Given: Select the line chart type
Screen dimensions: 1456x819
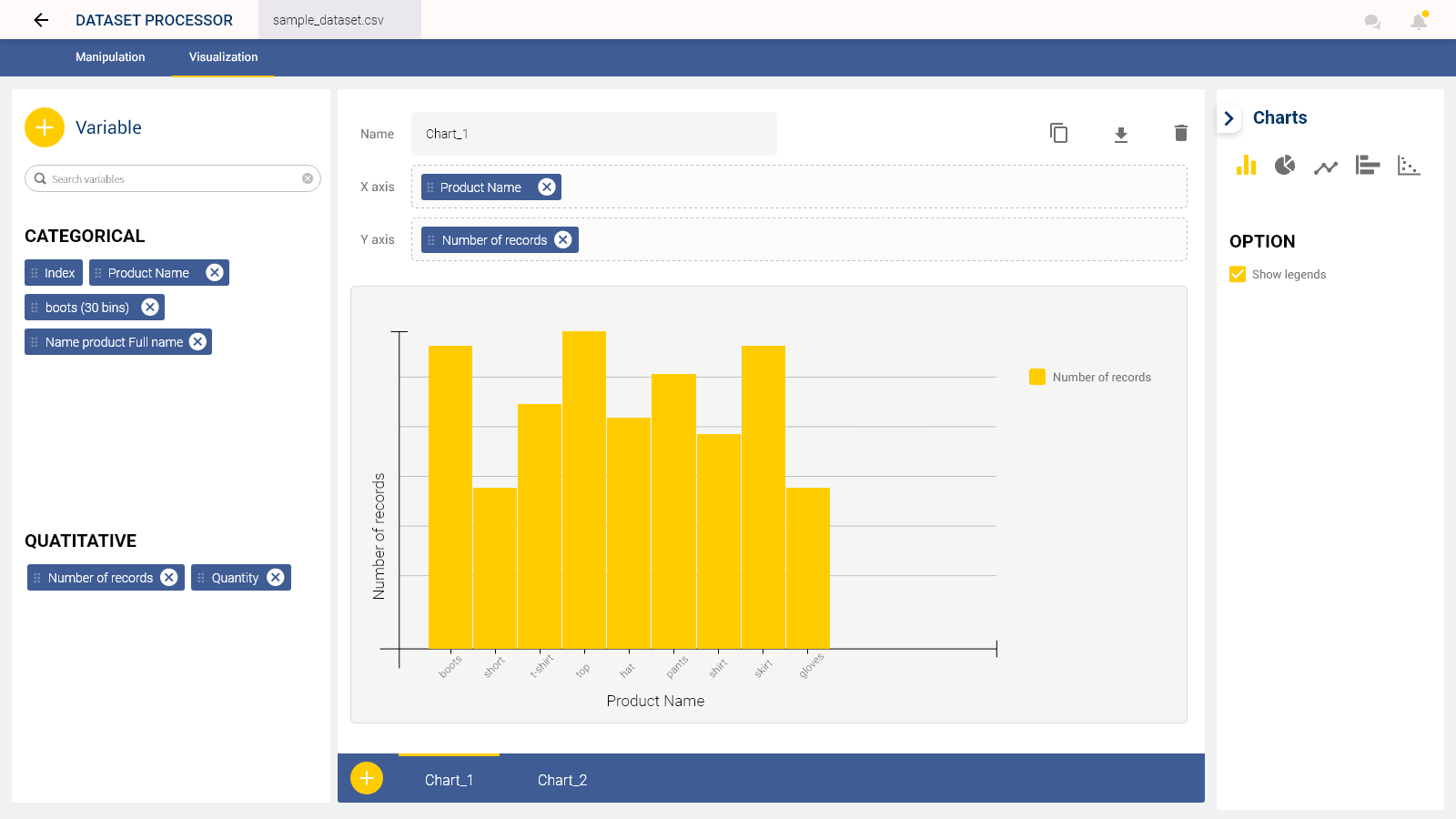Looking at the screenshot, I should coord(1325,166).
